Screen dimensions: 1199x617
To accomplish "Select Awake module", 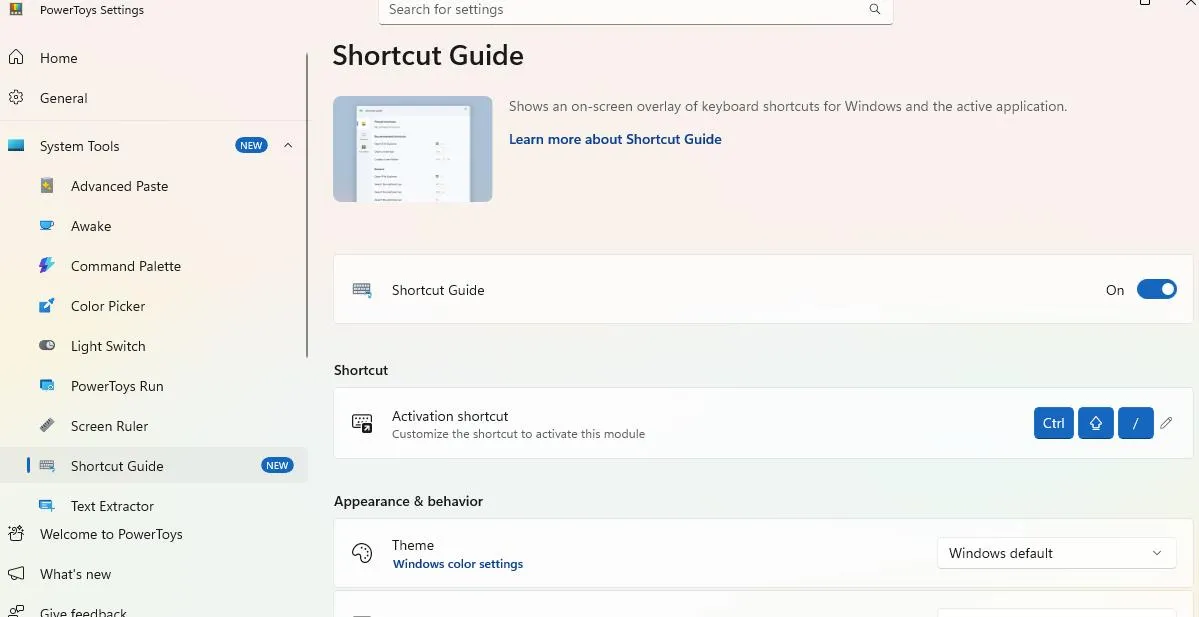I will (x=153, y=226).
